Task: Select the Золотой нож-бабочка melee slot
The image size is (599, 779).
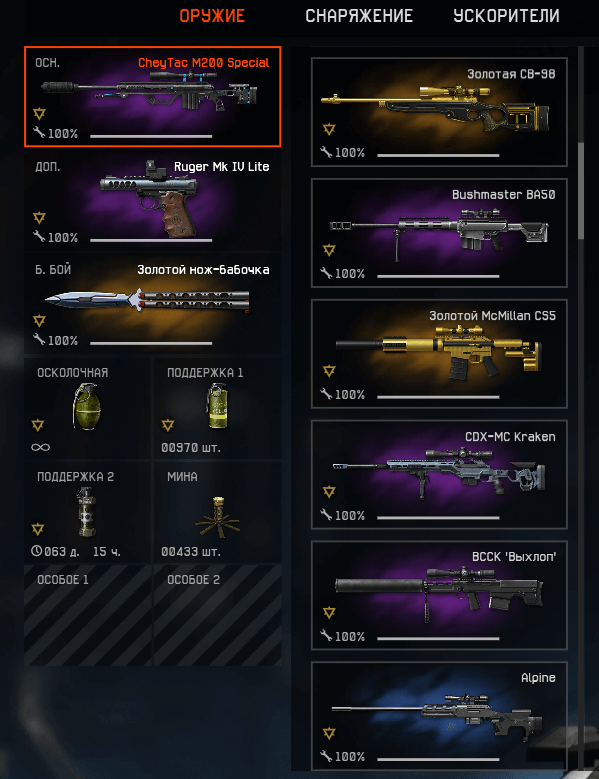Action: (152, 304)
